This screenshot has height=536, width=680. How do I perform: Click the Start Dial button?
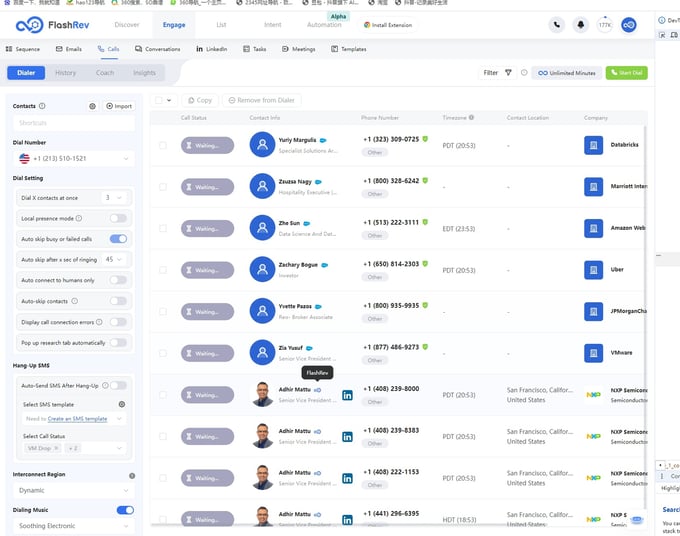pyautogui.click(x=627, y=72)
